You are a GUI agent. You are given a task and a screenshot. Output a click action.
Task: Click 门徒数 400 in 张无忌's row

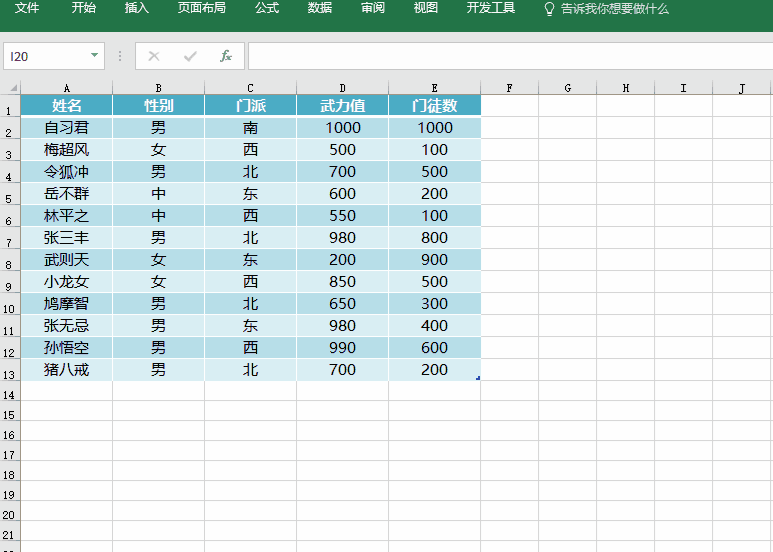(434, 326)
